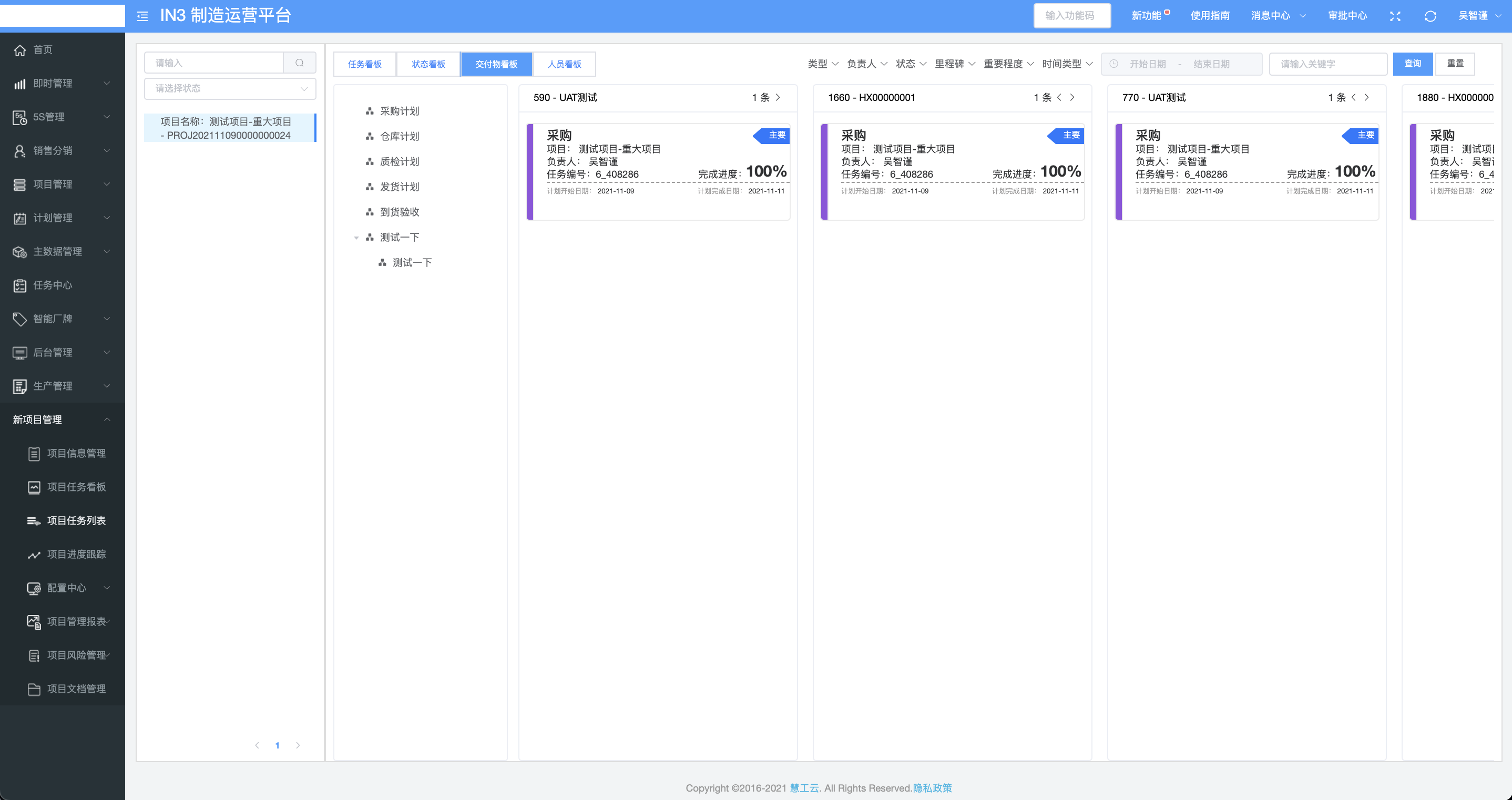Open 项目任务看板 in sidebar
This screenshot has width=1512, height=800.
point(76,487)
